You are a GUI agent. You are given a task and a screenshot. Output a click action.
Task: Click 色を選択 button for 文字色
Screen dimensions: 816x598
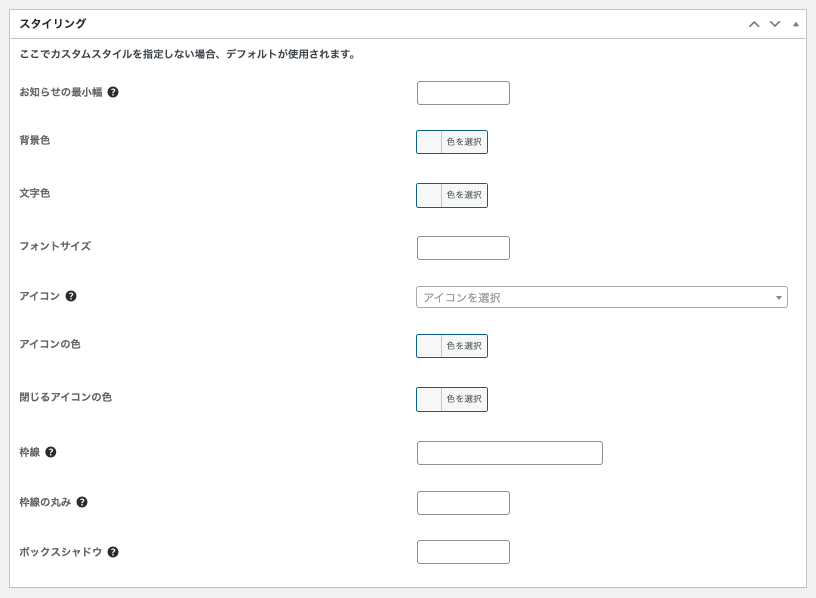464,195
